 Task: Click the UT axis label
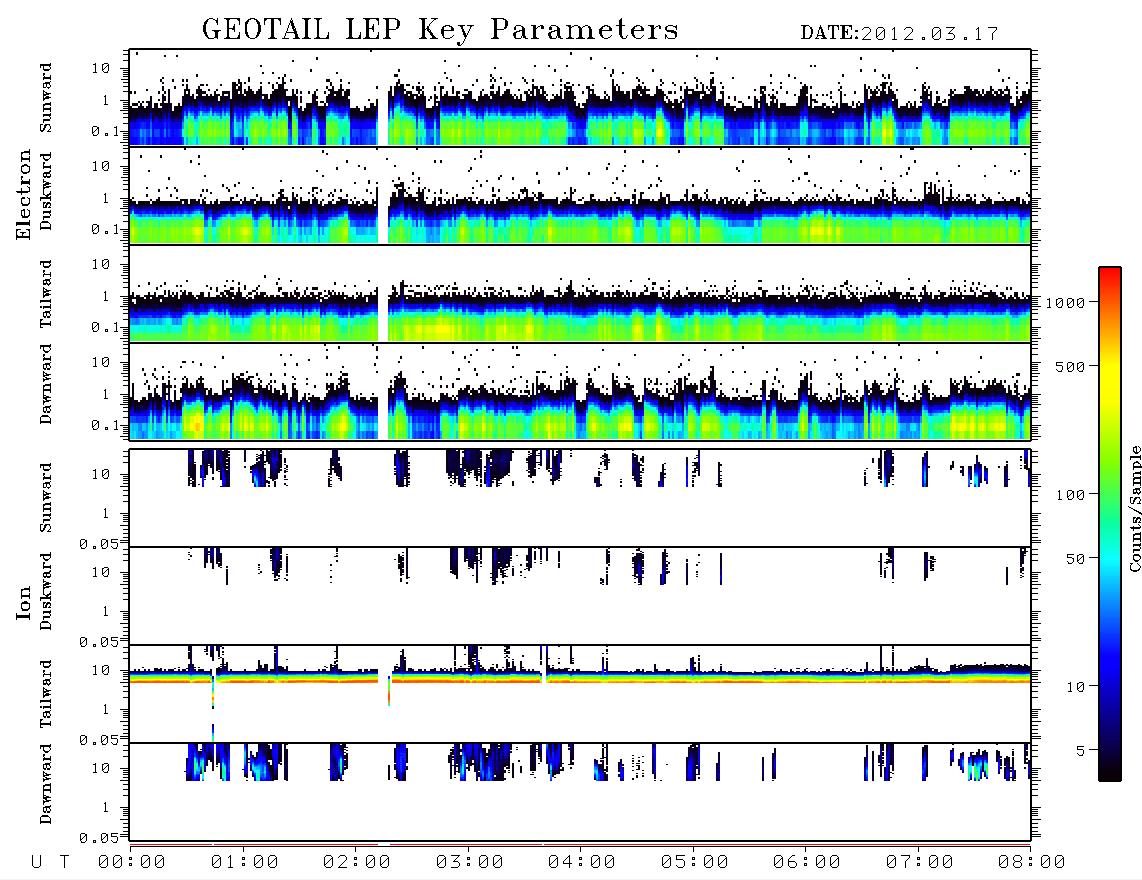pos(50,862)
